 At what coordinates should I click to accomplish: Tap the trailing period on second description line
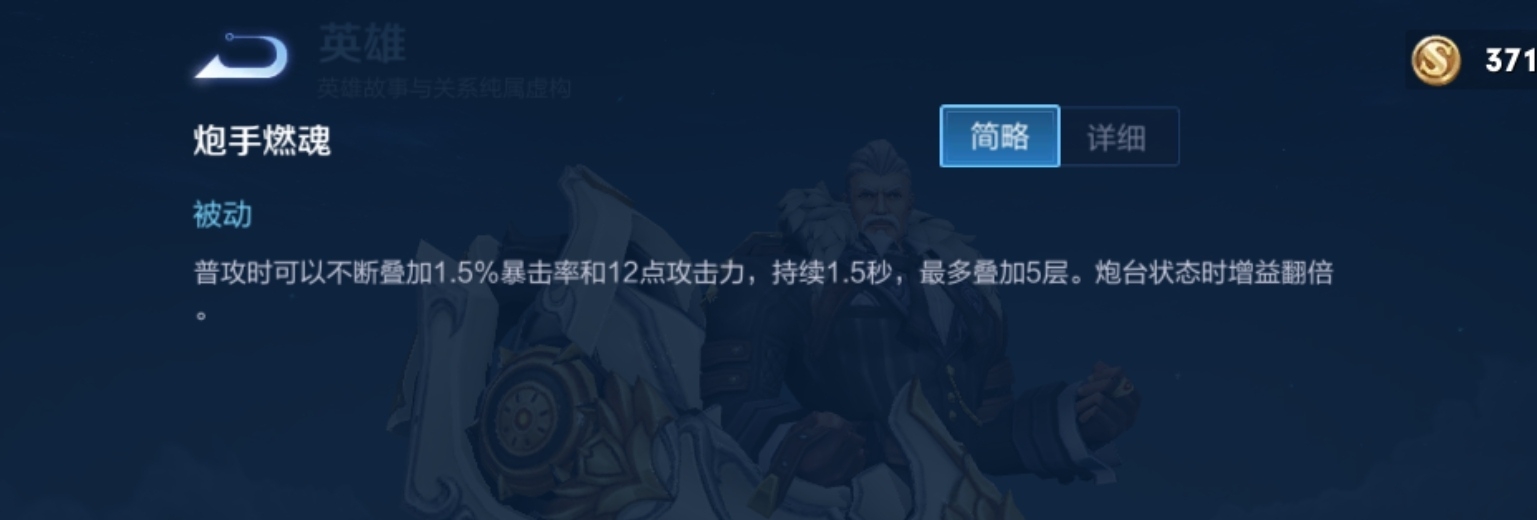(201, 315)
